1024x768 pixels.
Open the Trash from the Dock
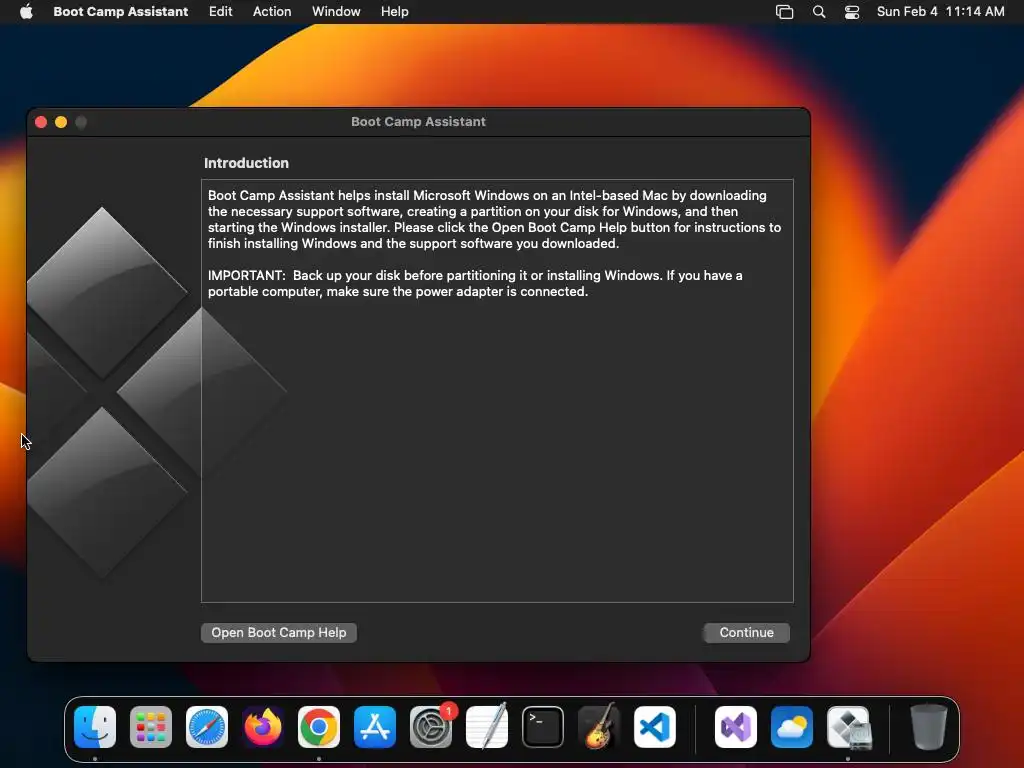click(x=929, y=727)
